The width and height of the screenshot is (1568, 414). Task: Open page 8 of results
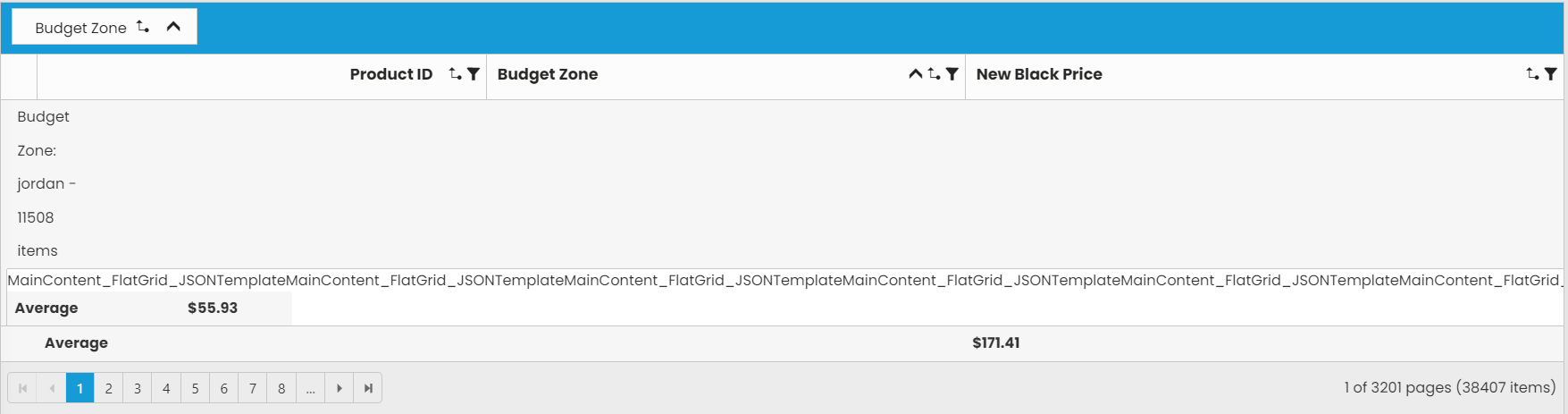(x=281, y=388)
